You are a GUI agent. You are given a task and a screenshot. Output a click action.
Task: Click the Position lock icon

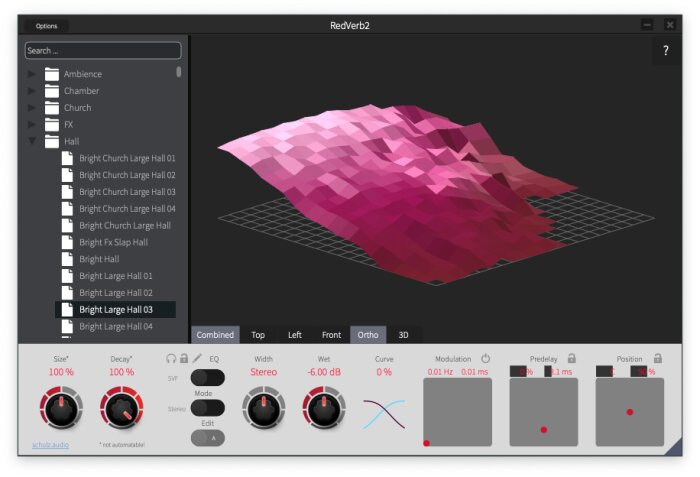click(x=658, y=358)
